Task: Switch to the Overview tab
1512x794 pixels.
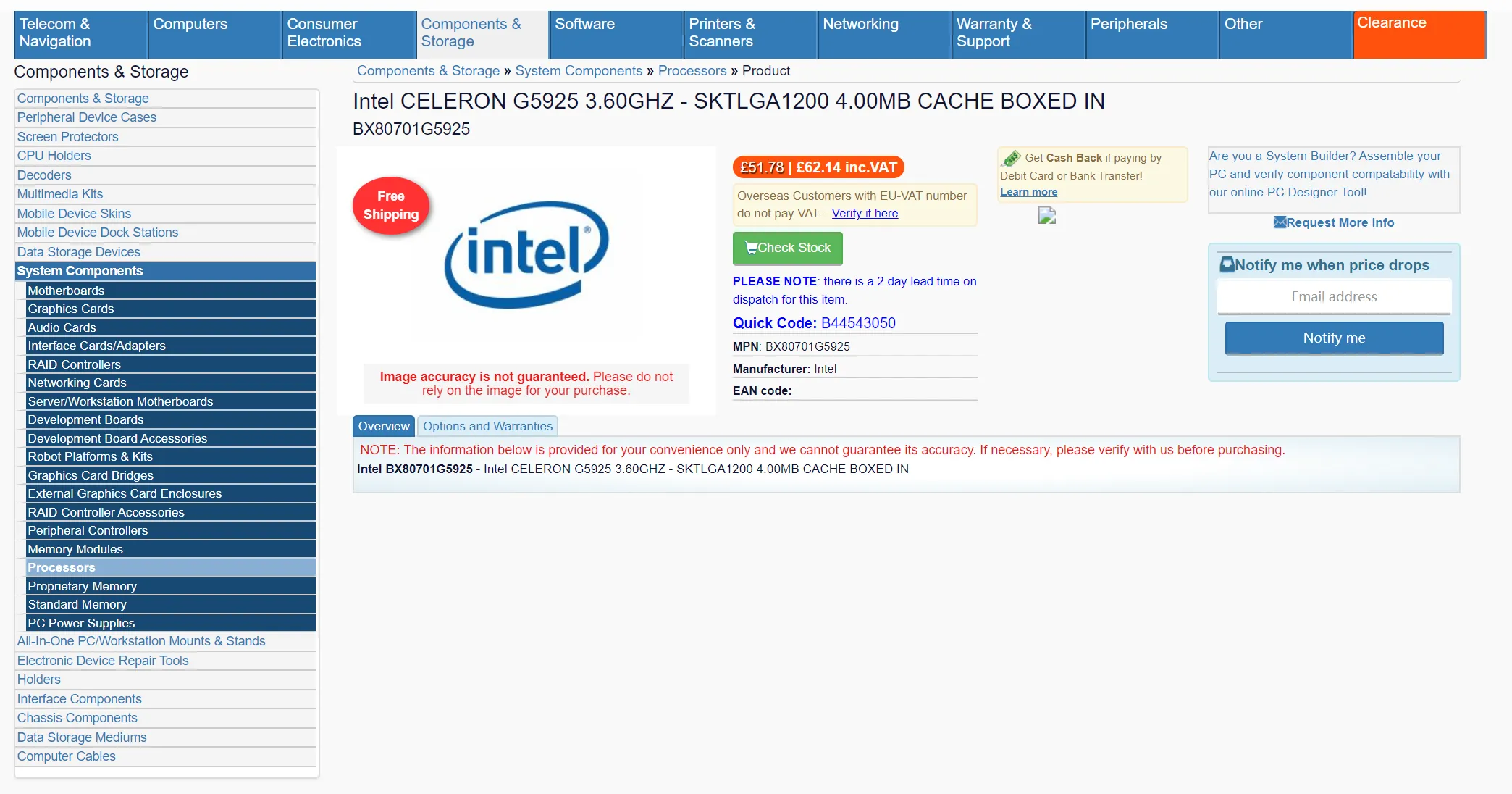Action: point(384,426)
